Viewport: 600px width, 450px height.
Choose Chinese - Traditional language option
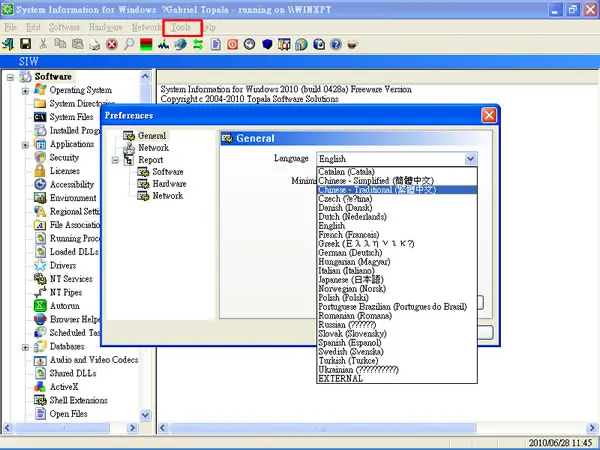coord(397,190)
